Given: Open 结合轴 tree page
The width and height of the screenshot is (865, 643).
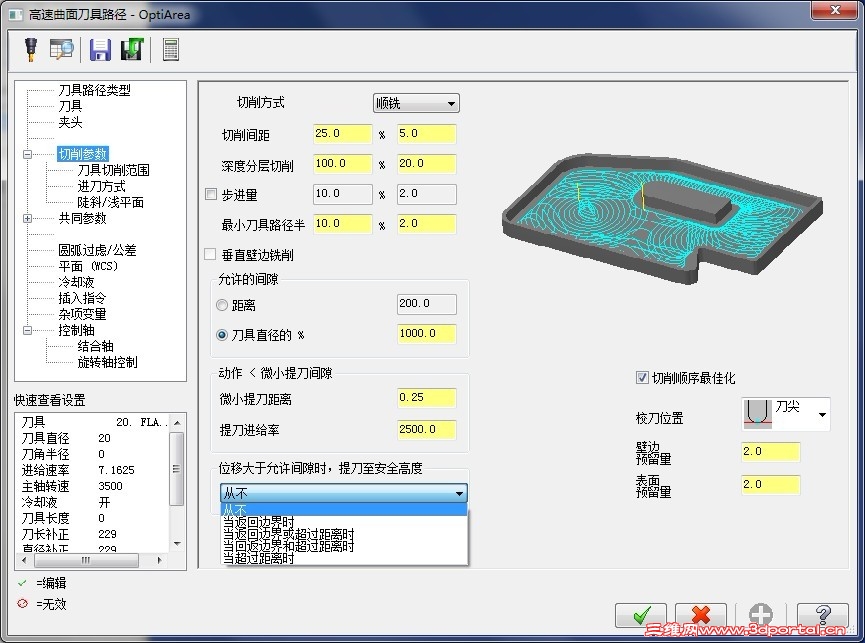Looking at the screenshot, I should 95,346.
